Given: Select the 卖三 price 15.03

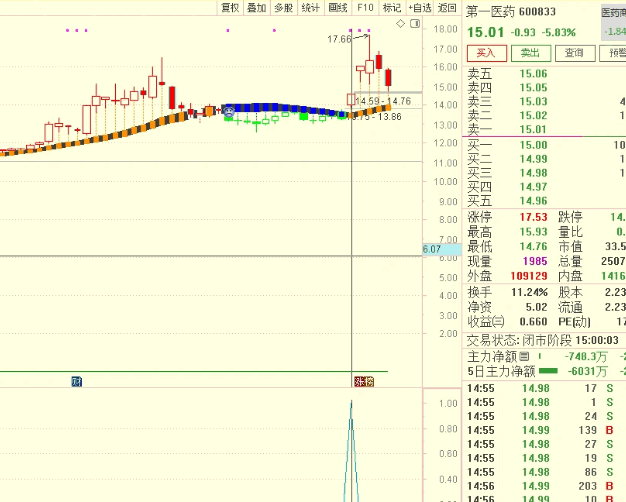Looking at the screenshot, I should click(533, 101).
